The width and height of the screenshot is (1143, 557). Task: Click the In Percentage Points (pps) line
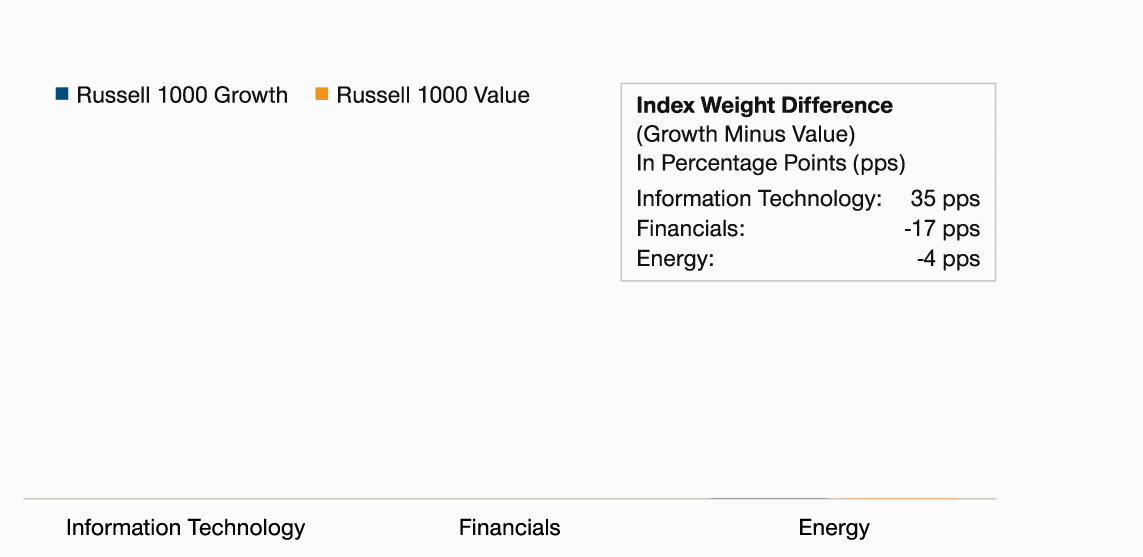[x=771, y=163]
